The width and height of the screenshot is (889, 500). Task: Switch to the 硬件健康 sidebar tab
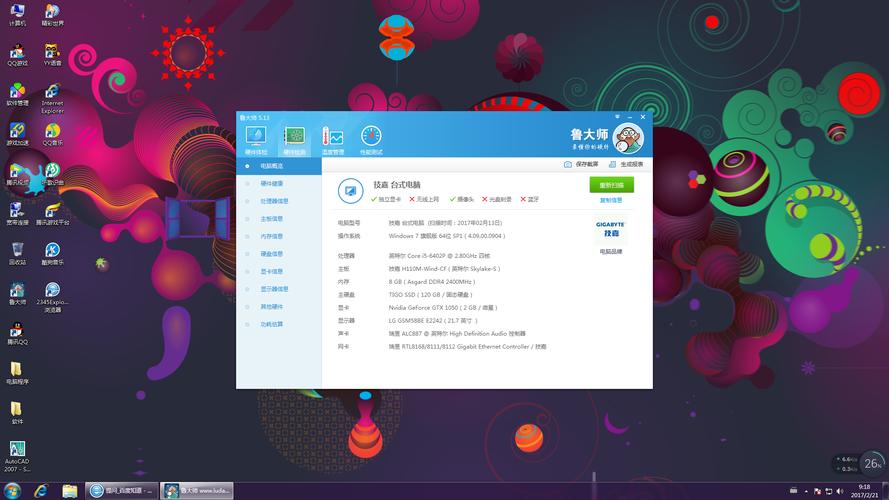[271, 184]
